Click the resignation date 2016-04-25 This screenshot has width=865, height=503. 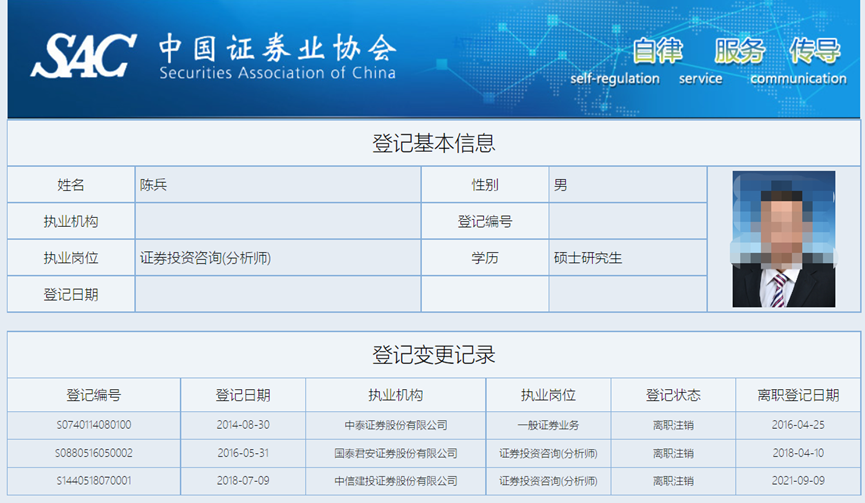point(798,425)
